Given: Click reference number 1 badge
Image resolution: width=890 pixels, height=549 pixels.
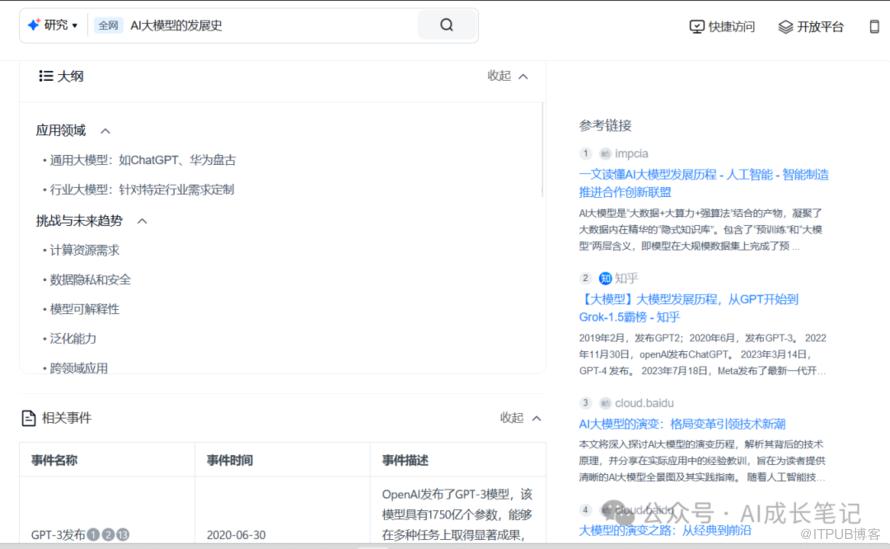Looking at the screenshot, I should pos(585,153).
